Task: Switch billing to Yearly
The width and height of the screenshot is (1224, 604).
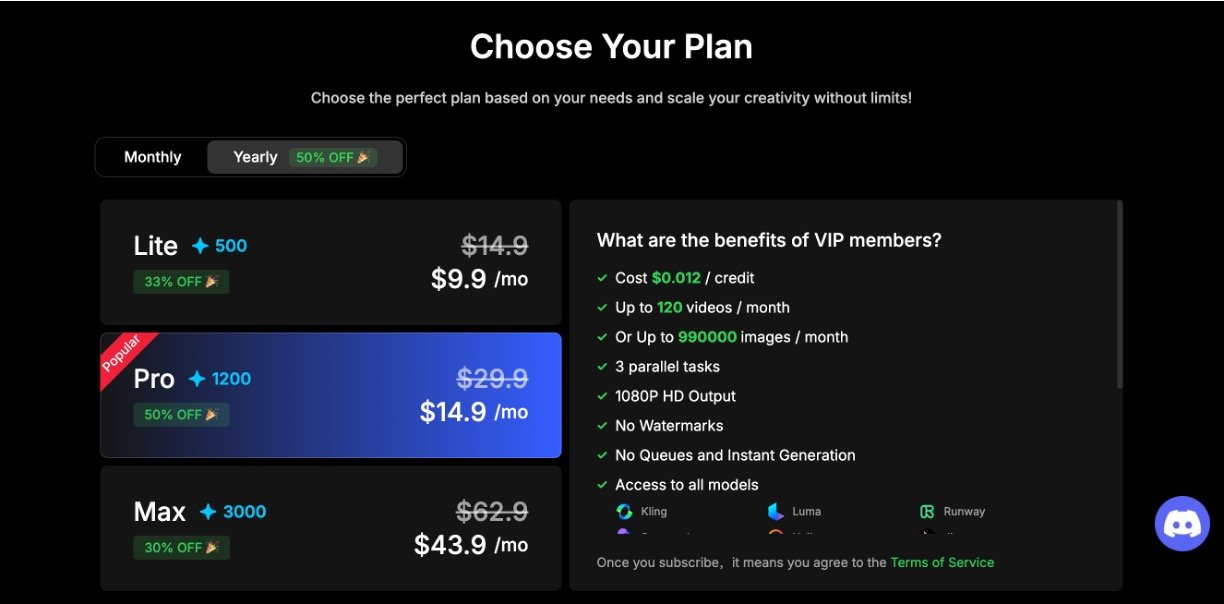Action: click(255, 157)
